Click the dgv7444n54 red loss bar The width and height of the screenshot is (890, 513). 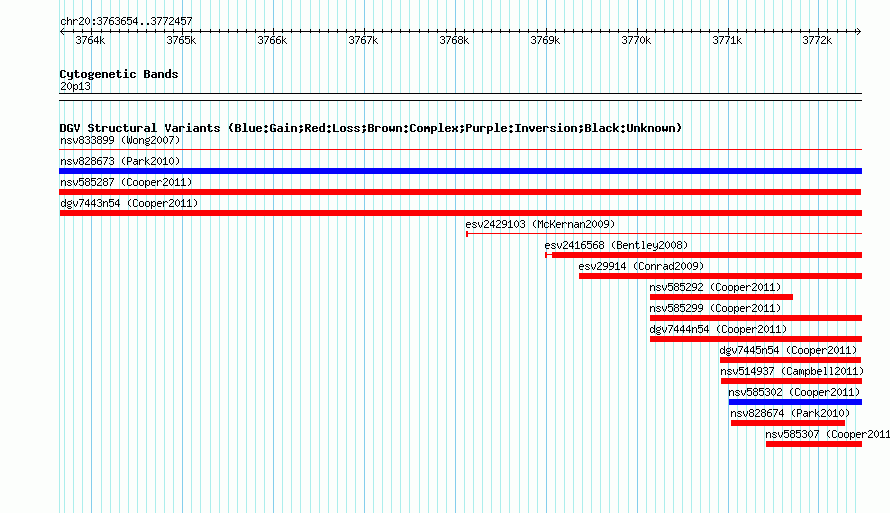click(x=756, y=339)
